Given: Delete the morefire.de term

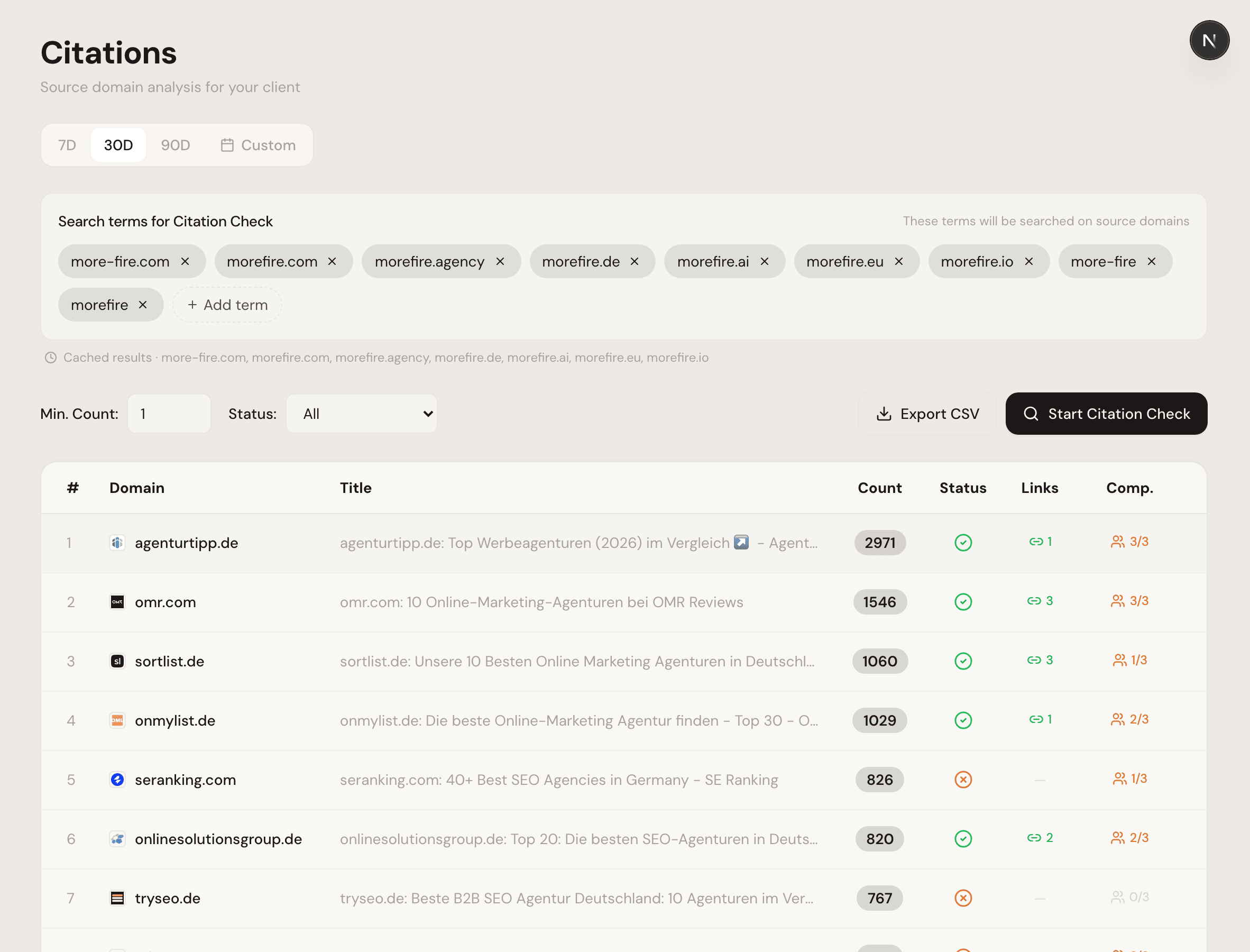Looking at the screenshot, I should 635,261.
